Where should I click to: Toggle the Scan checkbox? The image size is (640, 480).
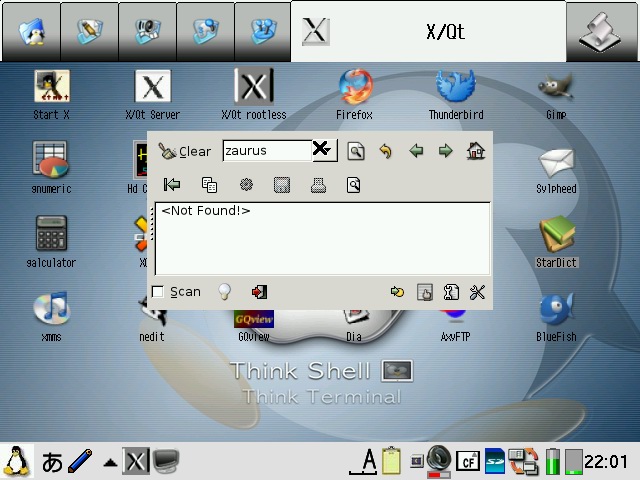[158, 292]
